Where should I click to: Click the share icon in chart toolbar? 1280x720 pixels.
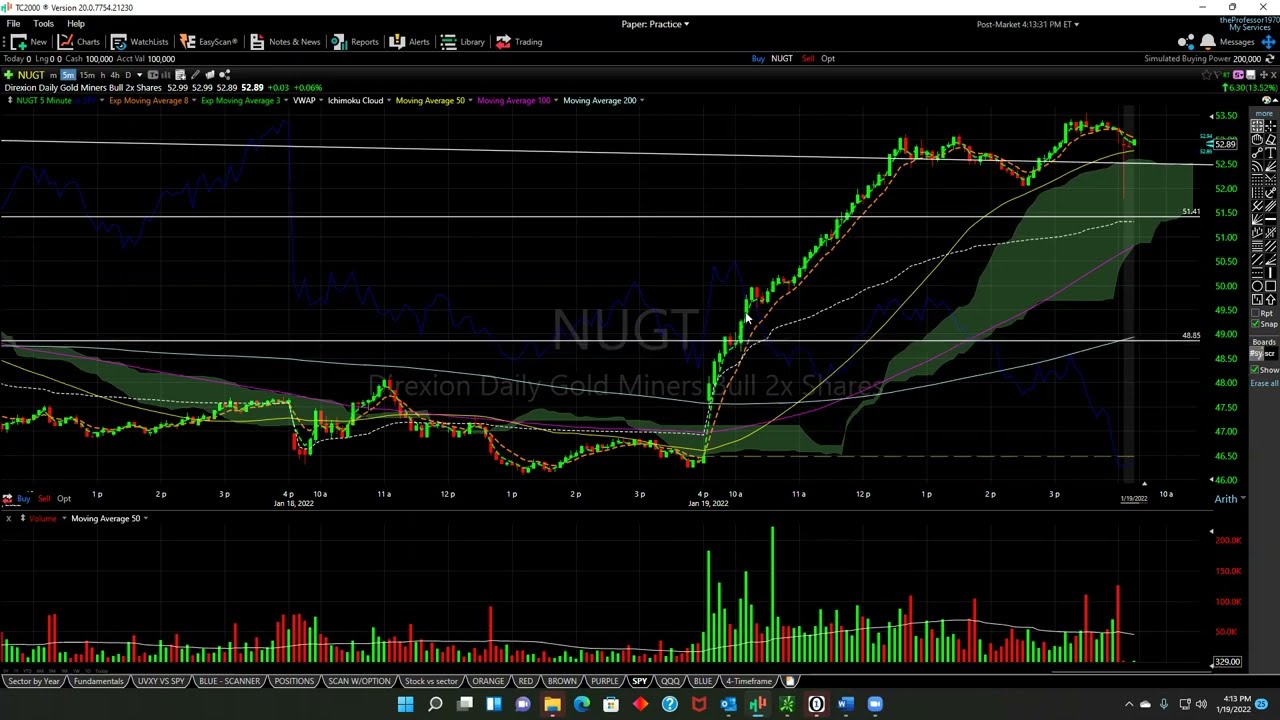tap(225, 75)
